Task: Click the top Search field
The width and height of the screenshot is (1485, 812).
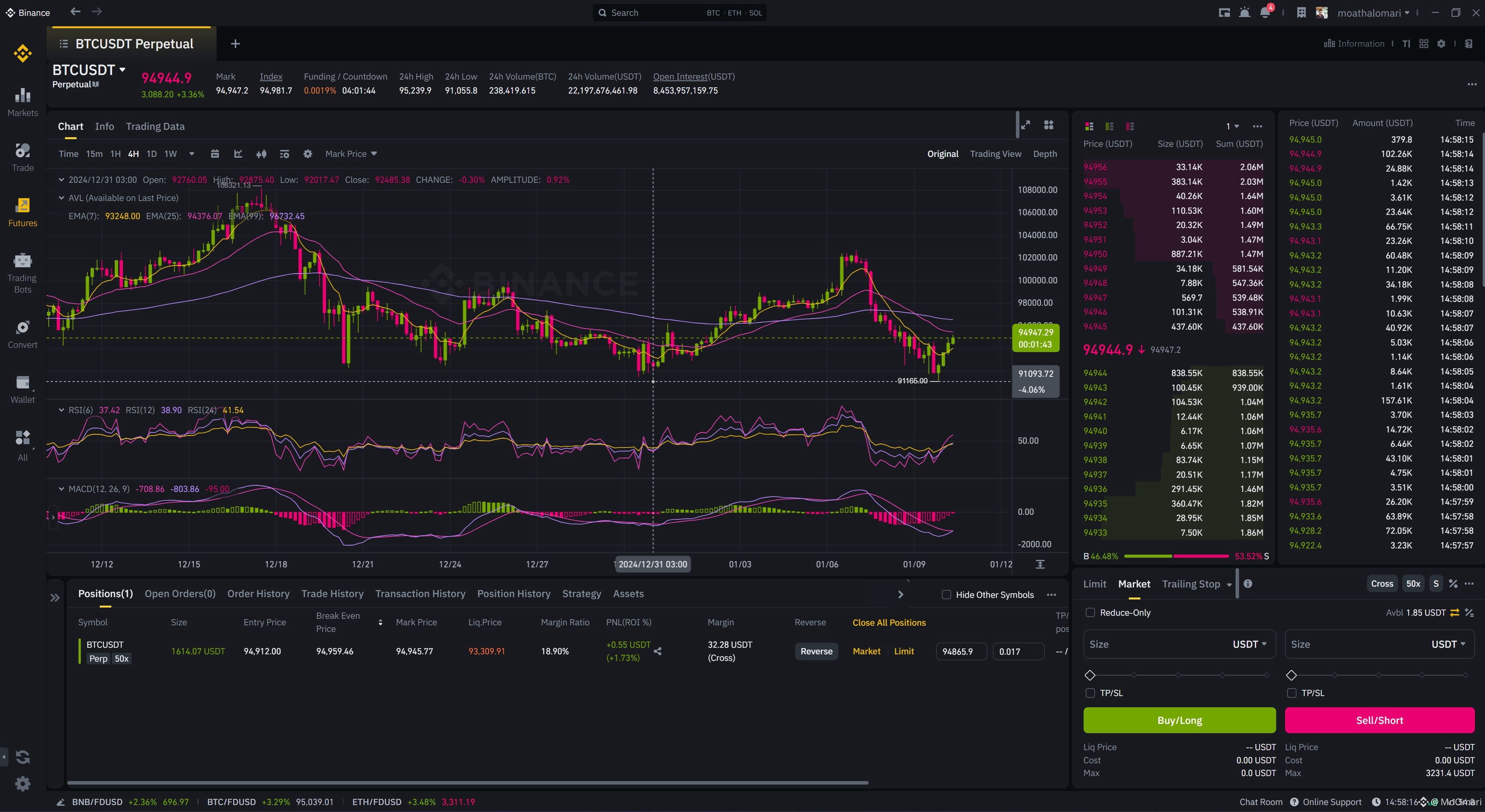Action: (680, 13)
